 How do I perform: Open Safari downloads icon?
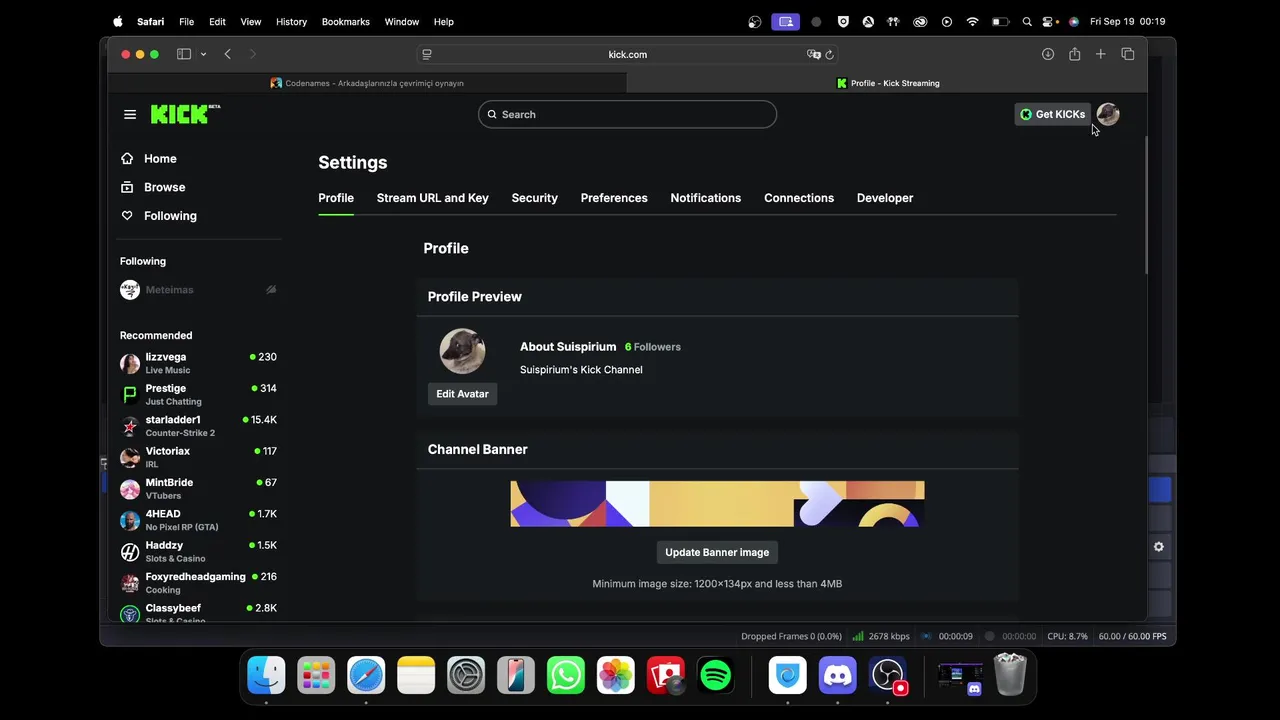(x=1048, y=54)
